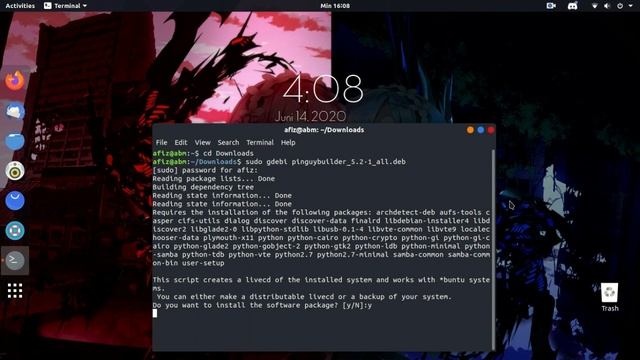Open the yellow ring speaker app in dock
Viewport: 640px width, 360px height.
tap(15, 171)
